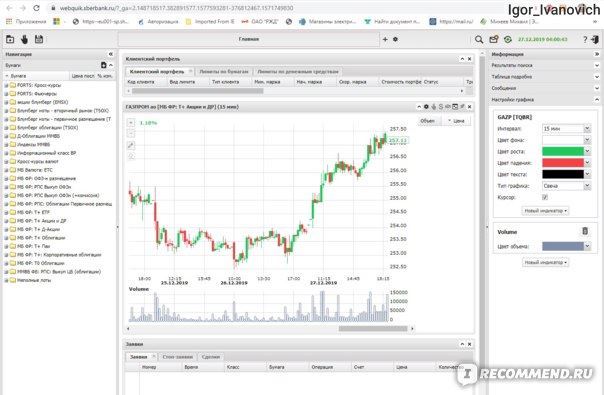This screenshot has width=604, height=395.
Task: Click the green connection status icon
Action: pos(508,39)
